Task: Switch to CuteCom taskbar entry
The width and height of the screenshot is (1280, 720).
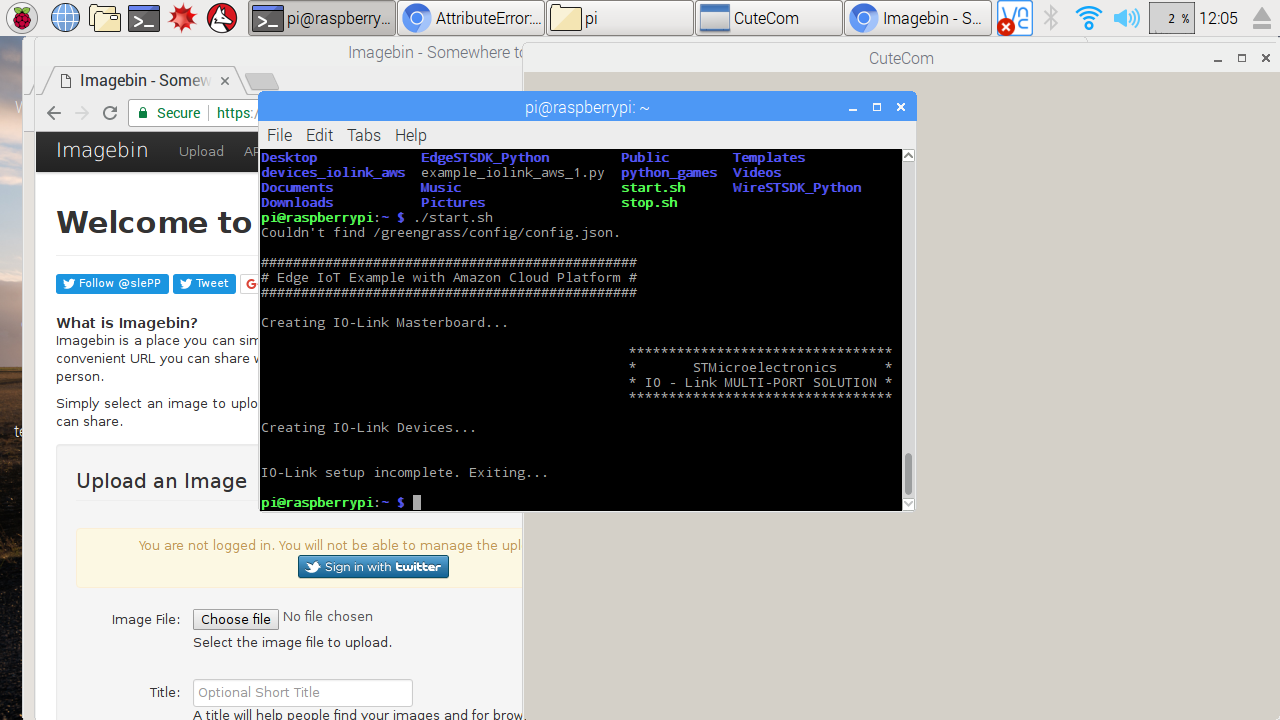Action: (769, 18)
